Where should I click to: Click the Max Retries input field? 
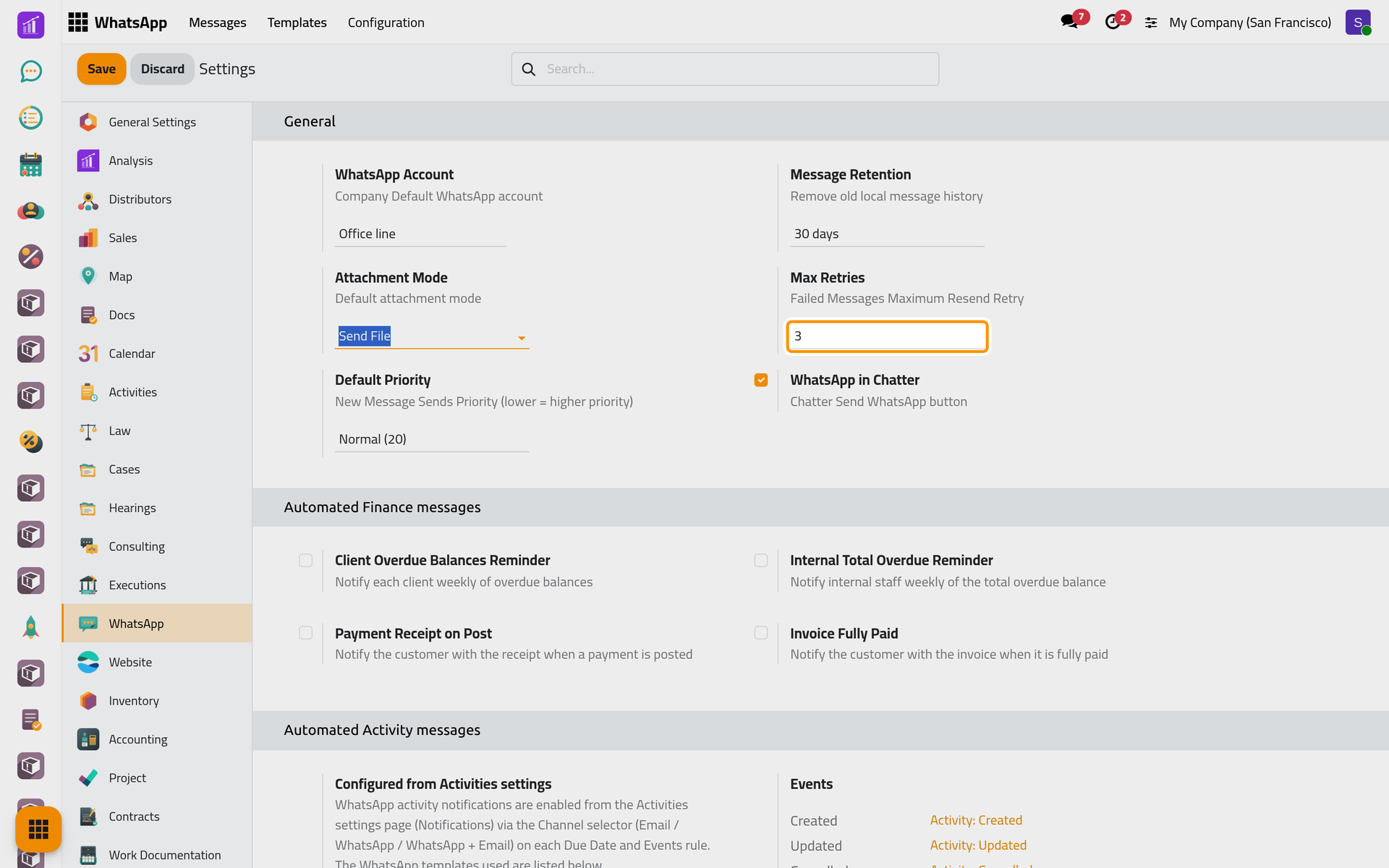(x=887, y=336)
